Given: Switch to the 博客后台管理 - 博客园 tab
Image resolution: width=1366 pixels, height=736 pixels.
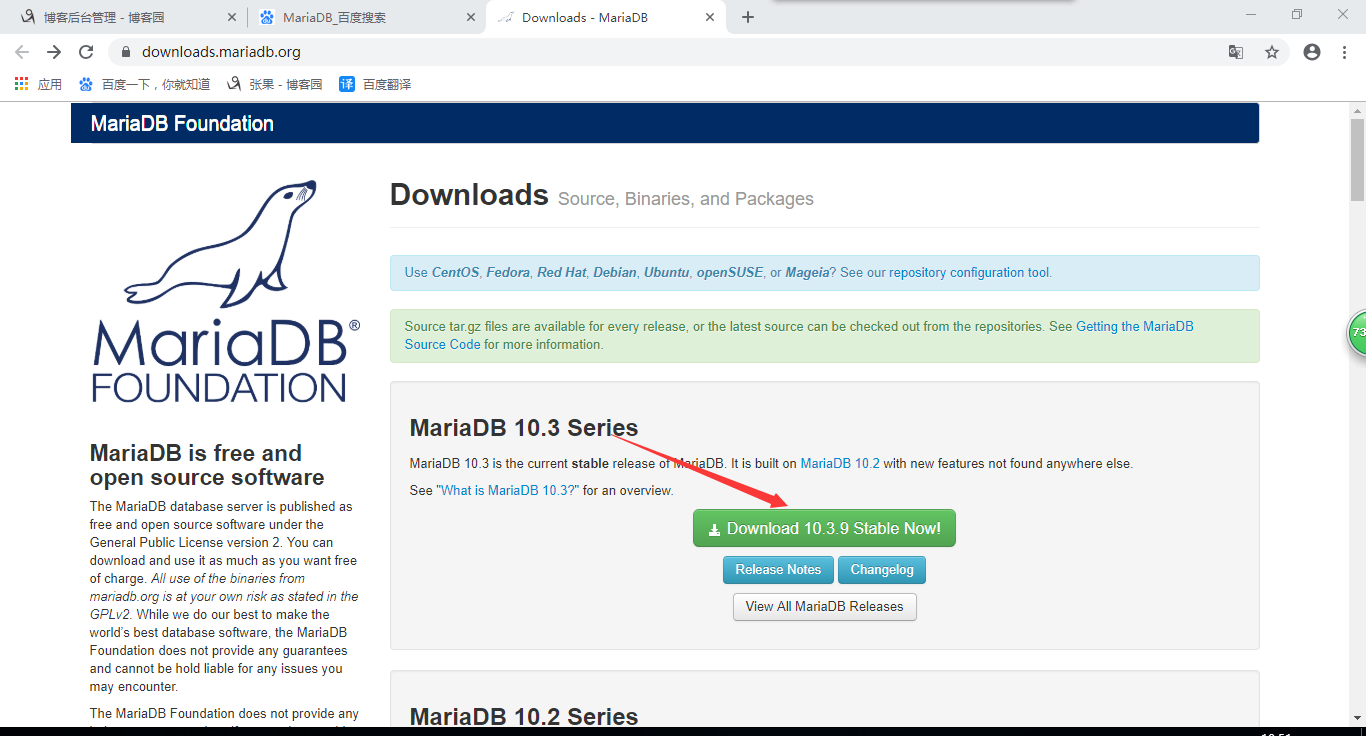Looking at the screenshot, I should [128, 17].
